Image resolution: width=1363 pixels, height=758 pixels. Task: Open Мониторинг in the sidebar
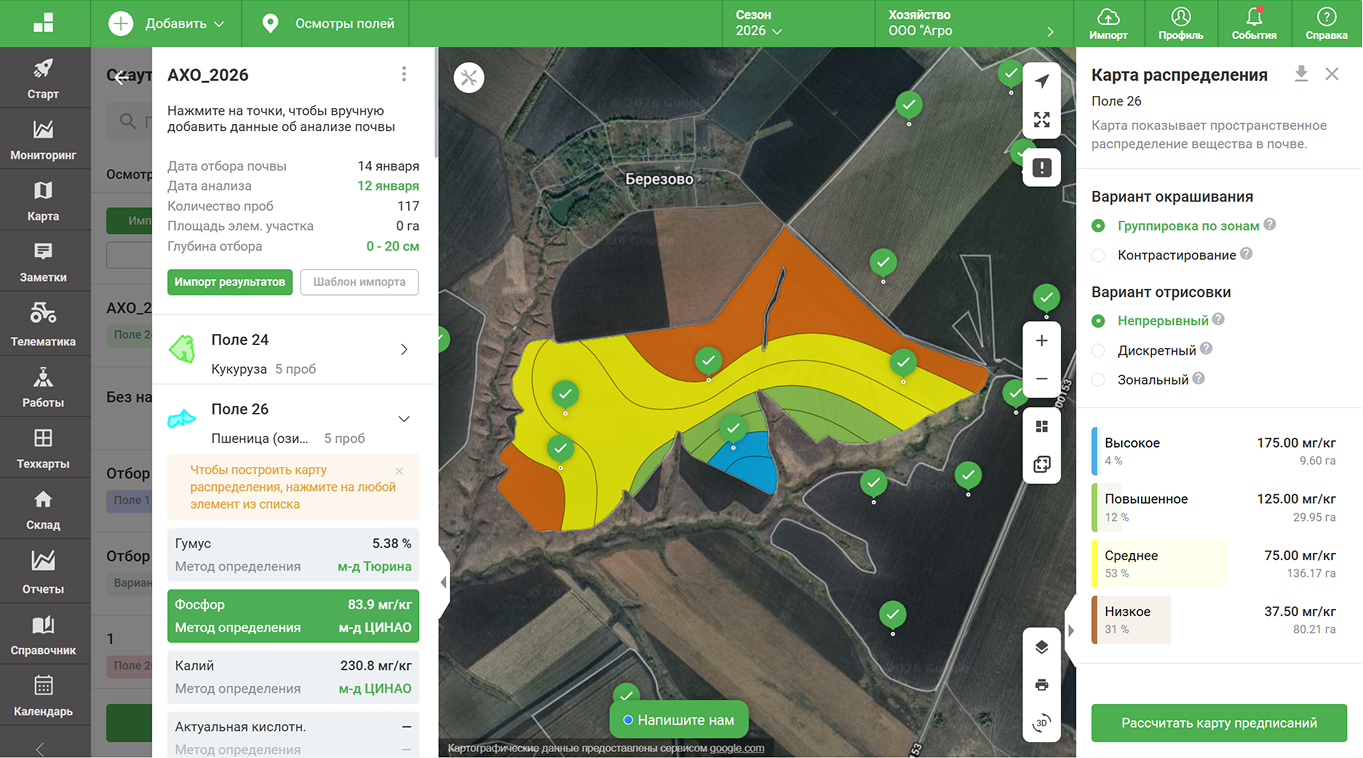pos(44,140)
